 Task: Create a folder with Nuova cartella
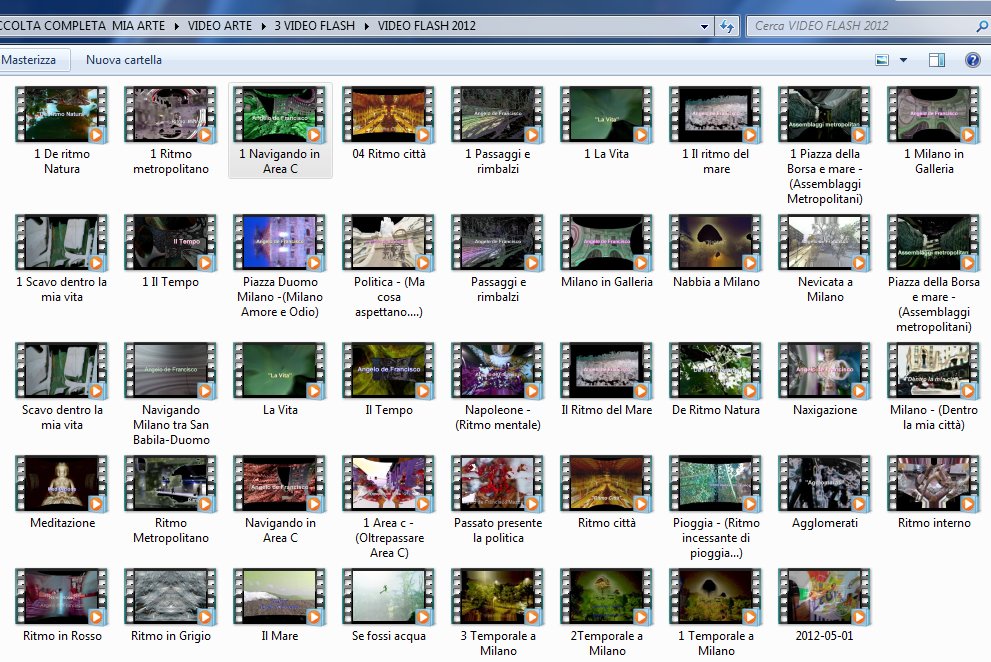[124, 60]
